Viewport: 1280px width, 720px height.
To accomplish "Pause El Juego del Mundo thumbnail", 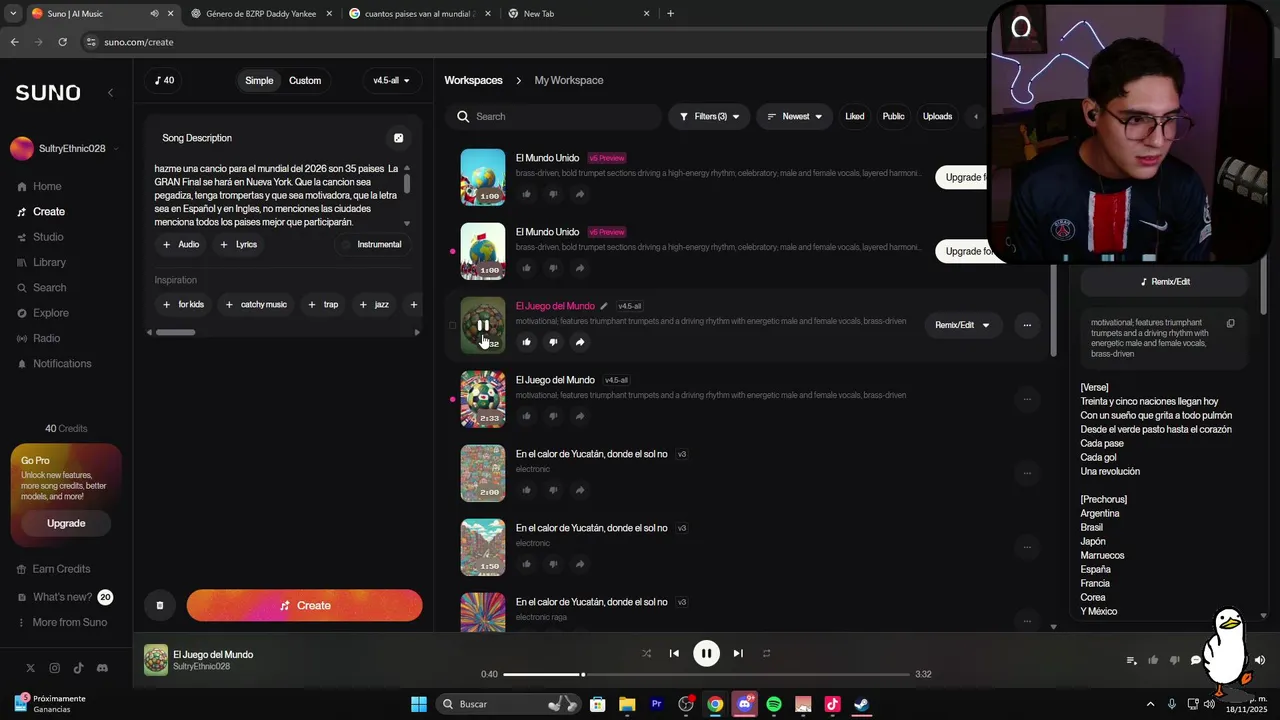I will pyautogui.click(x=483, y=325).
